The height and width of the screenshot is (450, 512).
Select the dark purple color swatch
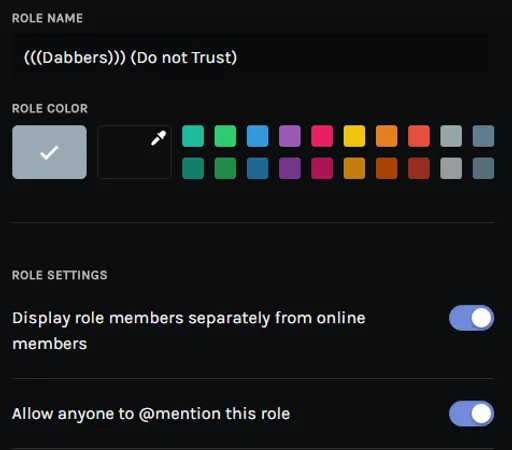coord(290,168)
